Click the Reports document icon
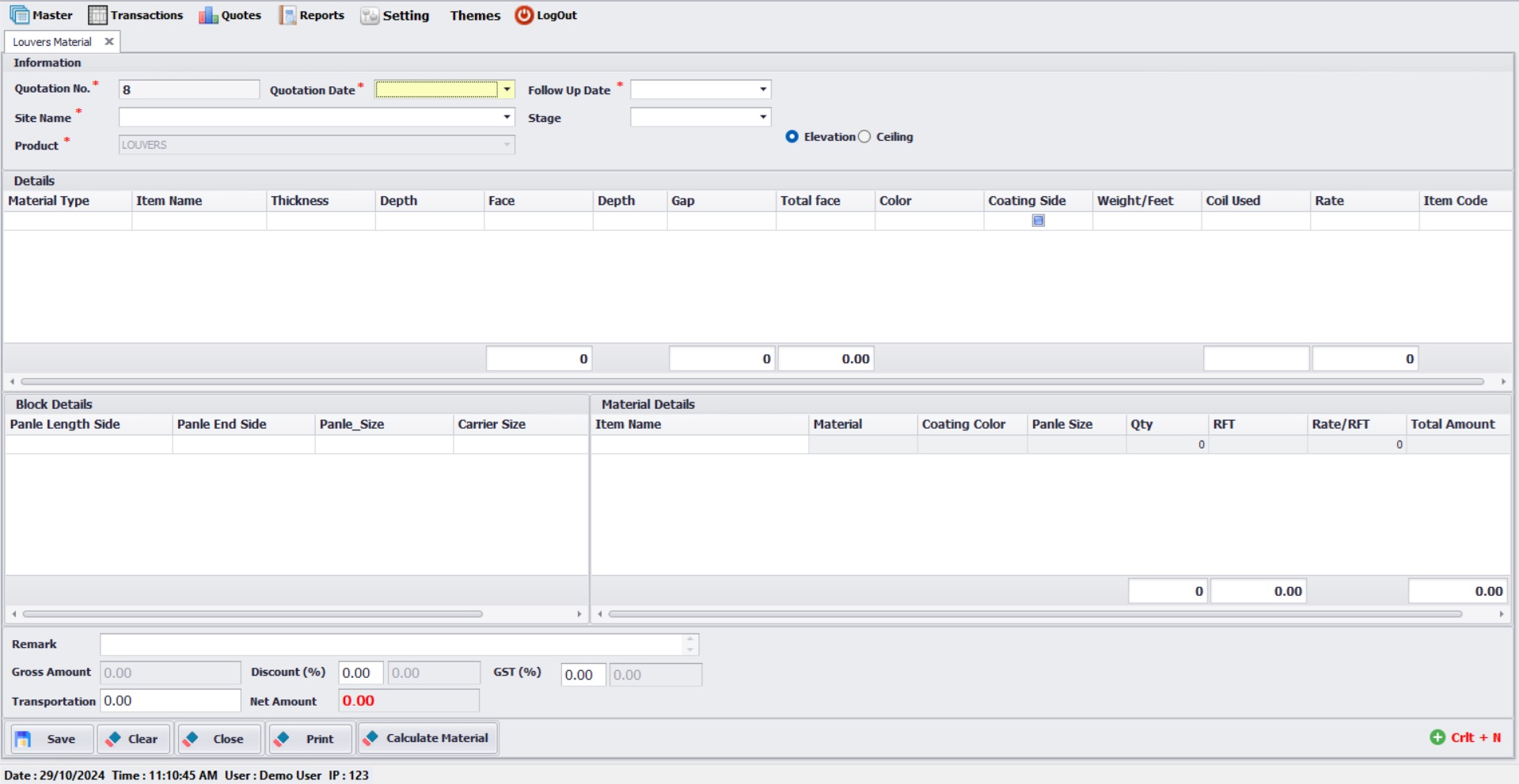1519x784 pixels. tap(287, 15)
